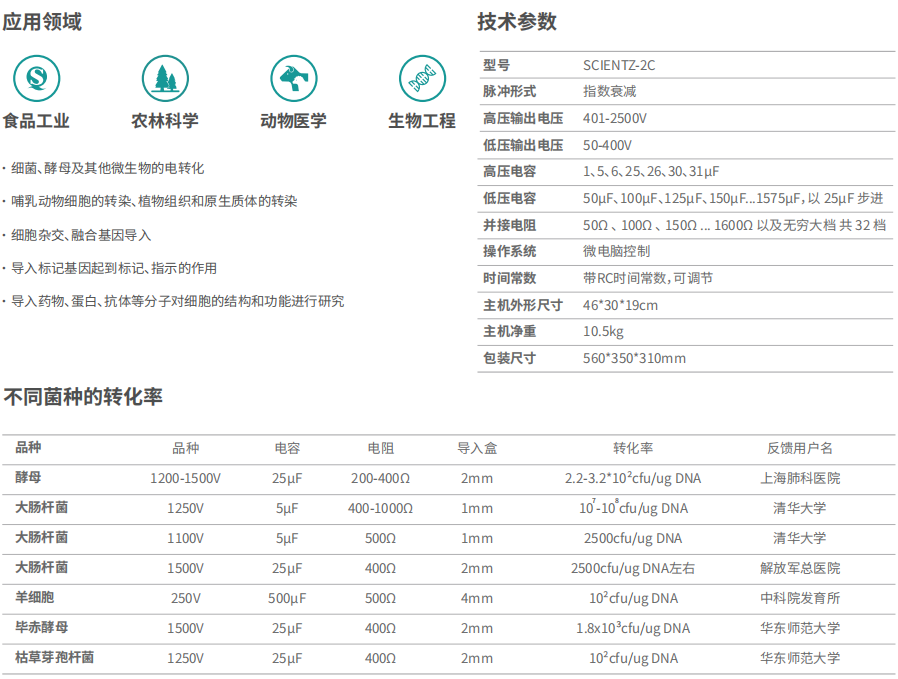Select the 动物医学 label text
This screenshot has height=679, width=898.
coord(293,121)
